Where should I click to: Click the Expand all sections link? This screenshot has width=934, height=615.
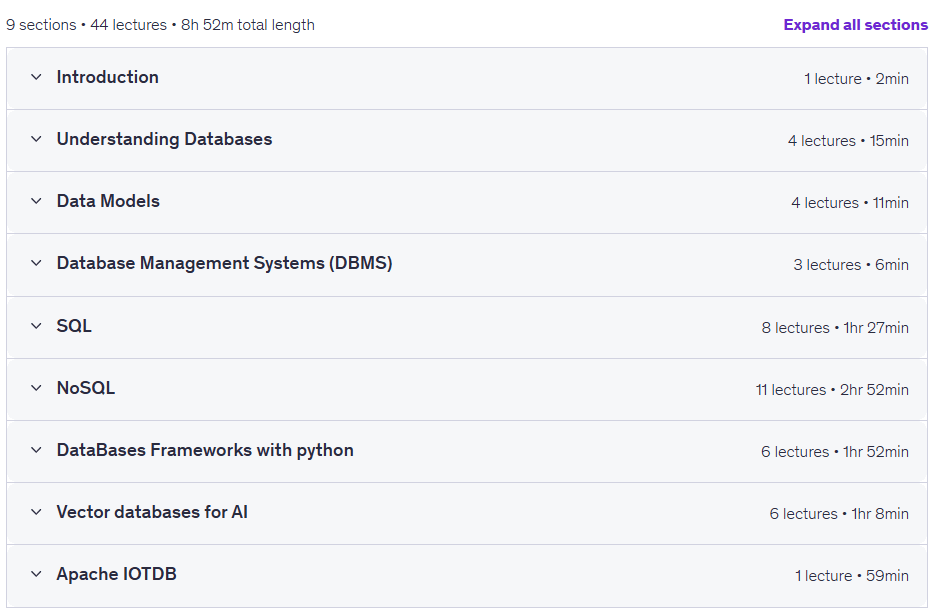[x=855, y=25]
